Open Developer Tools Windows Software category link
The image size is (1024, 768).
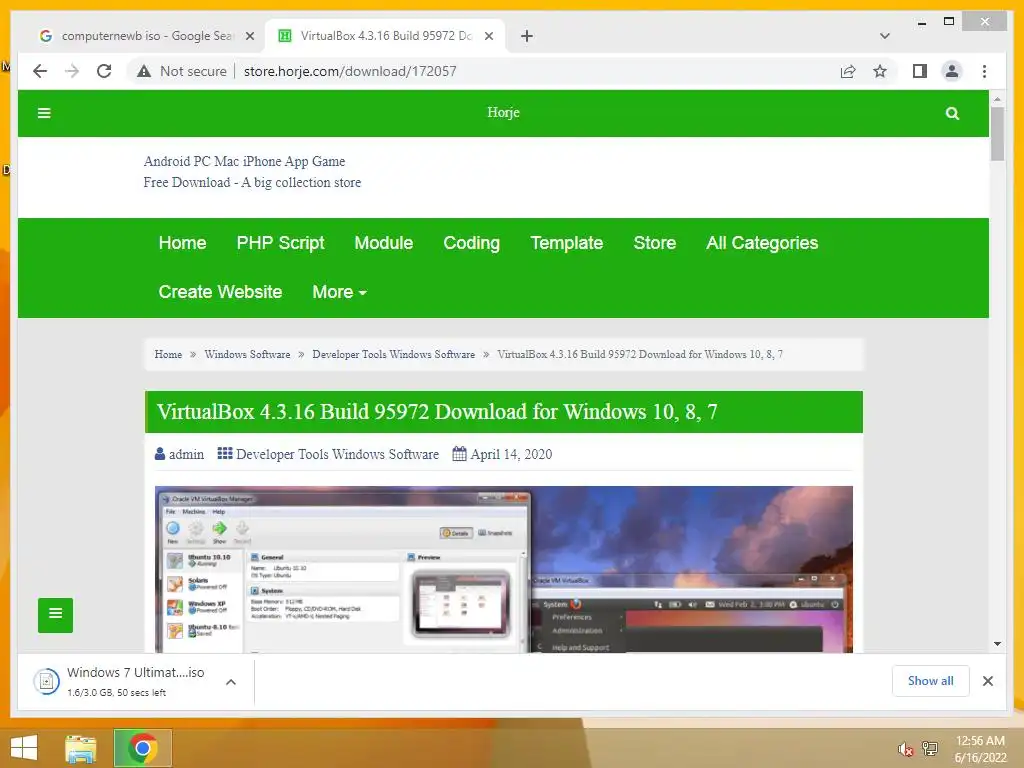[338, 454]
